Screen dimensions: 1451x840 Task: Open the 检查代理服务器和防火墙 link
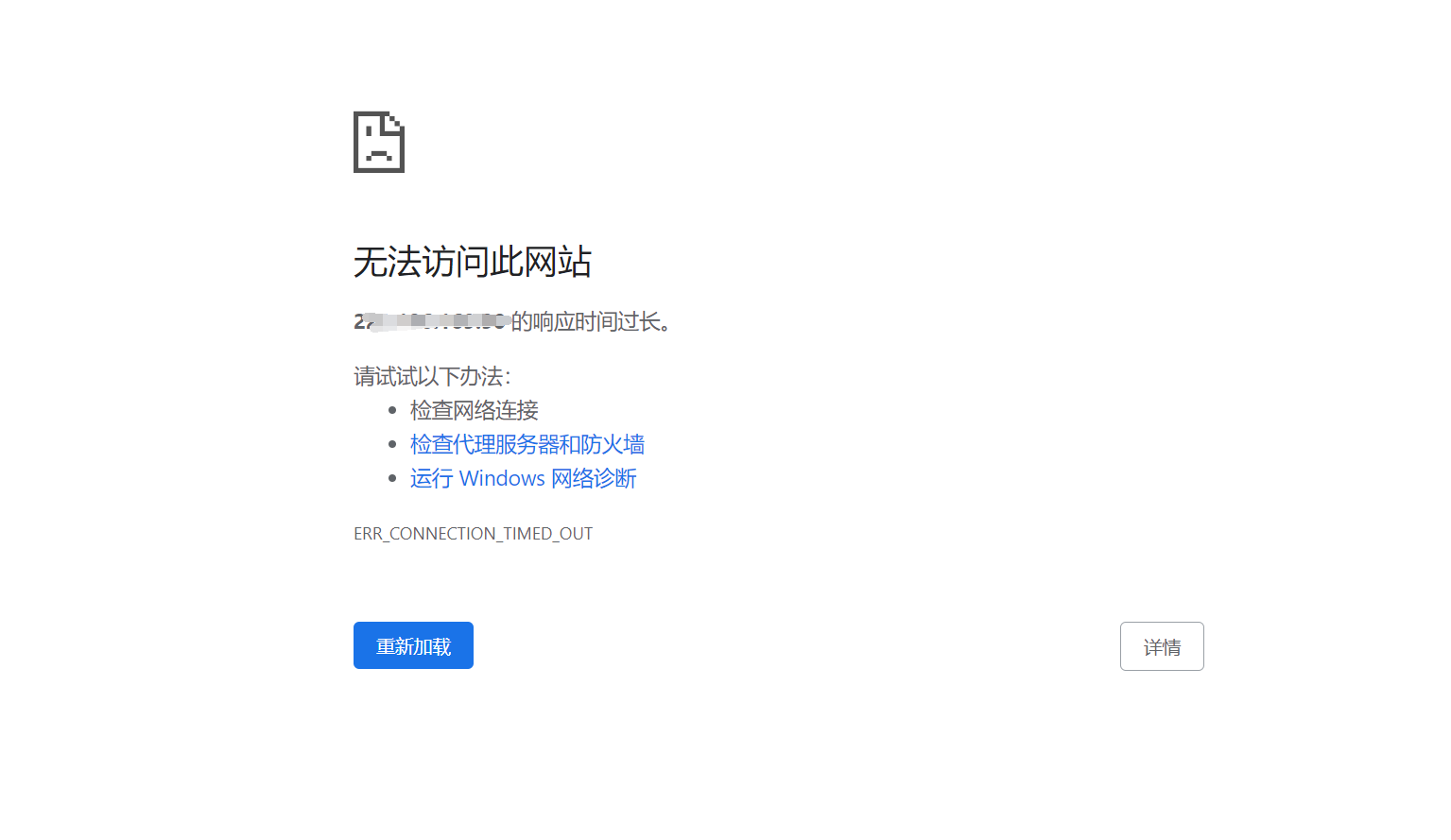[x=527, y=444]
